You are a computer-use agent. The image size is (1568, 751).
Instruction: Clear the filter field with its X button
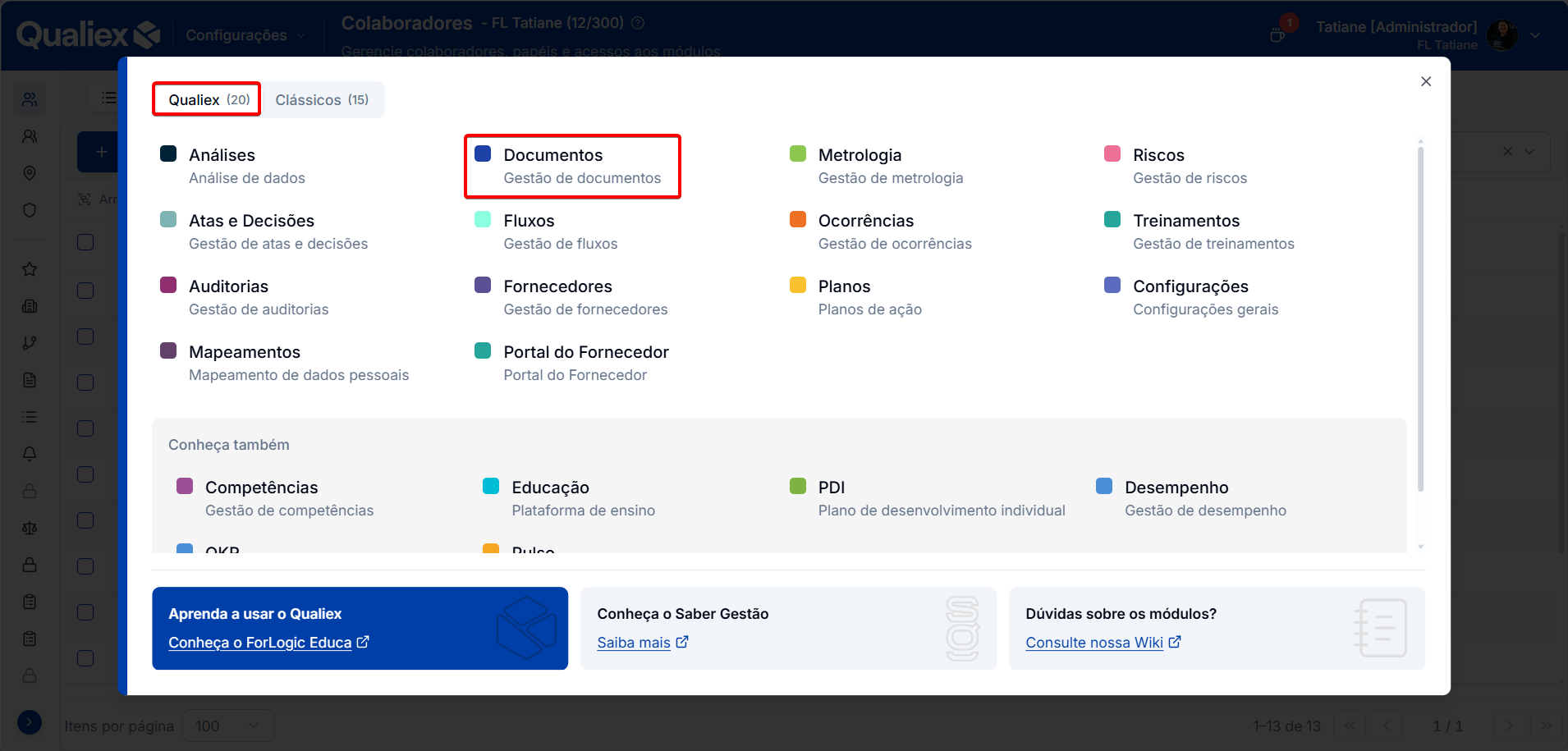(1507, 152)
